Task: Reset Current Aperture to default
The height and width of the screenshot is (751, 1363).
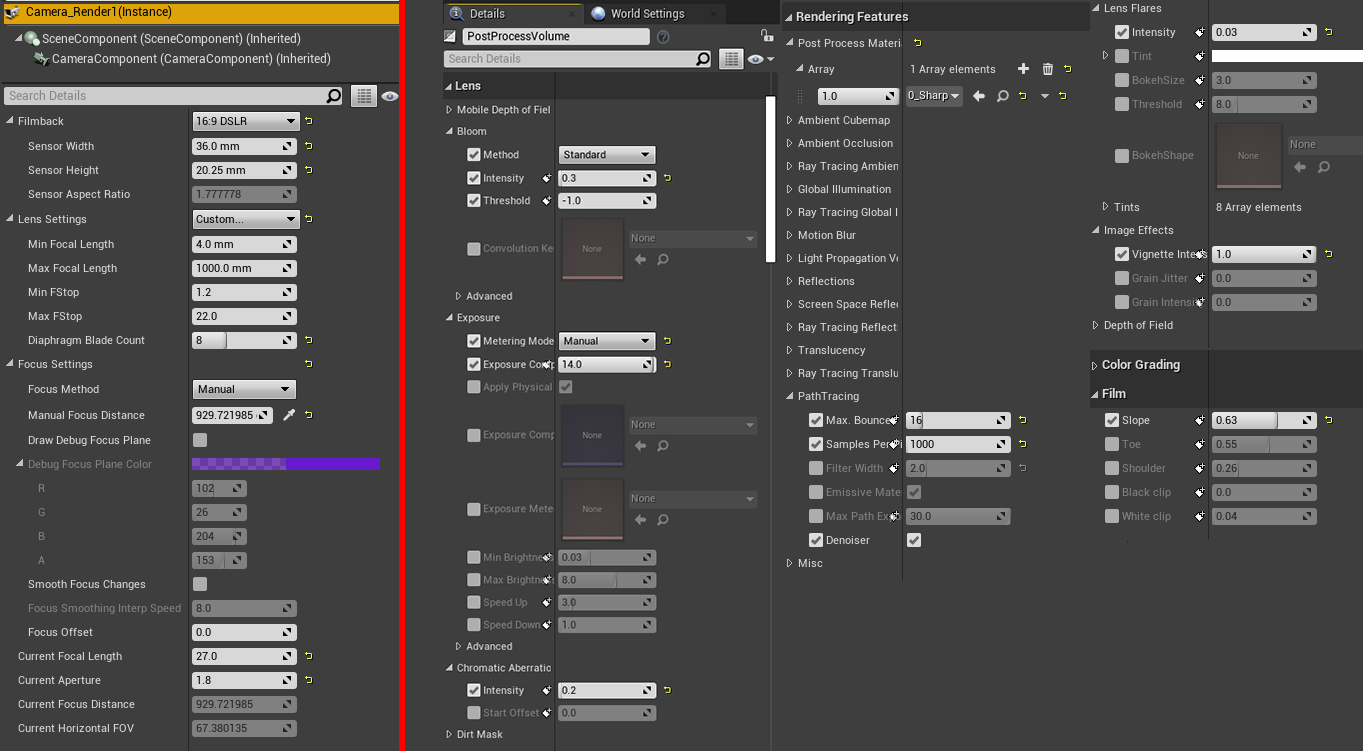Action: (308, 680)
